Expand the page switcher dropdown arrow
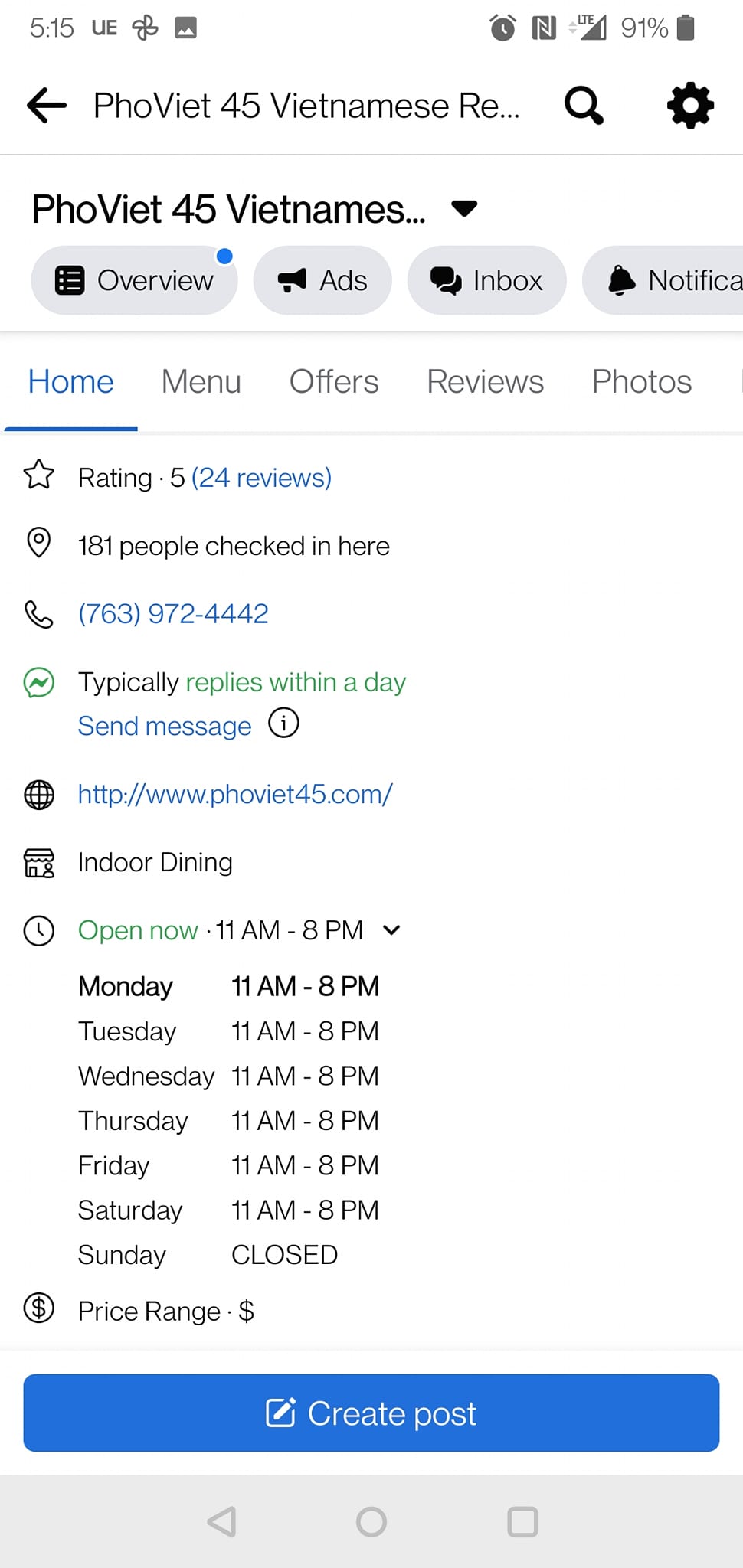743x1568 pixels. pos(464,208)
